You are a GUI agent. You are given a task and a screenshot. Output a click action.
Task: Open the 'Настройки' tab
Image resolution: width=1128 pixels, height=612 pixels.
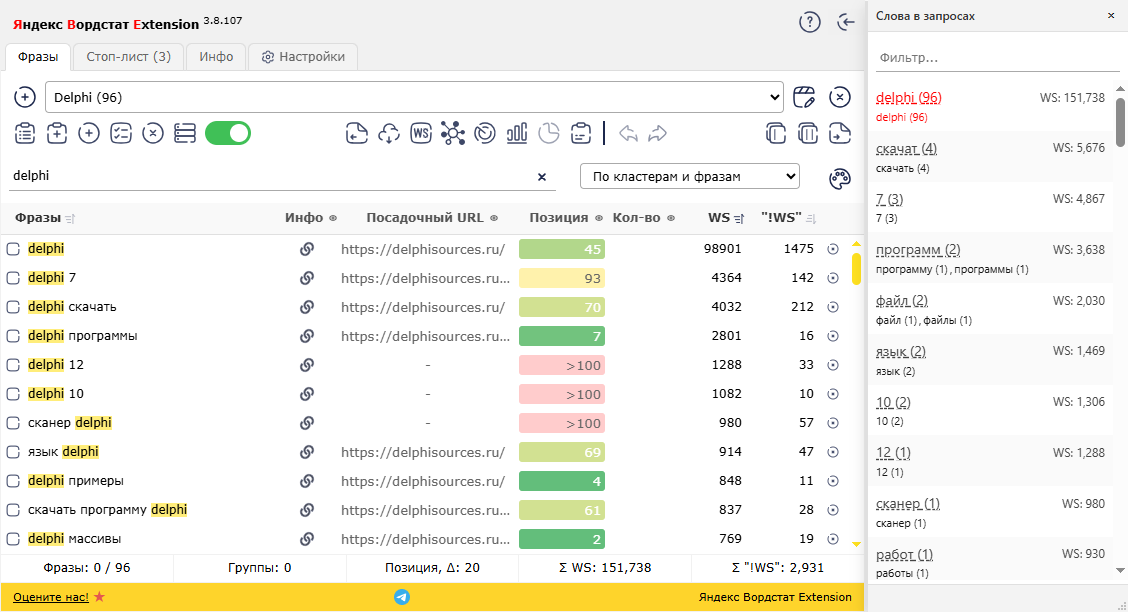[302, 57]
